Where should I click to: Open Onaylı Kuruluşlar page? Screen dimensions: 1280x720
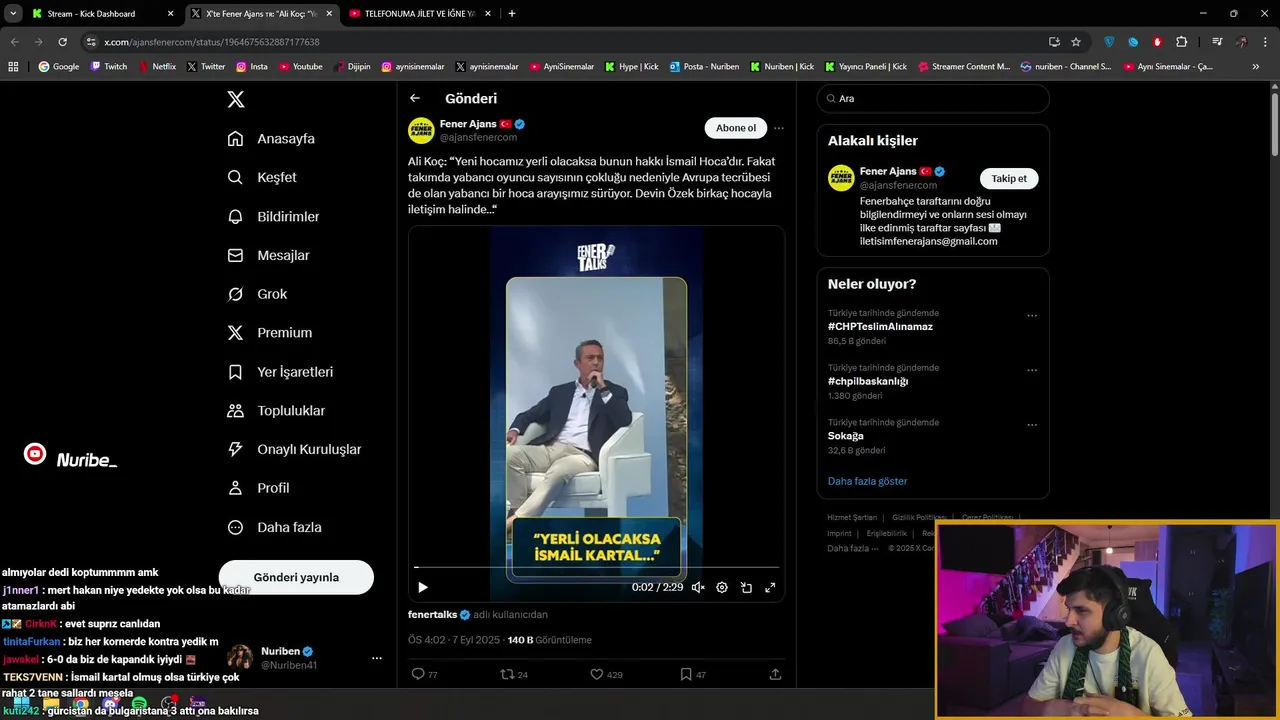(294, 450)
